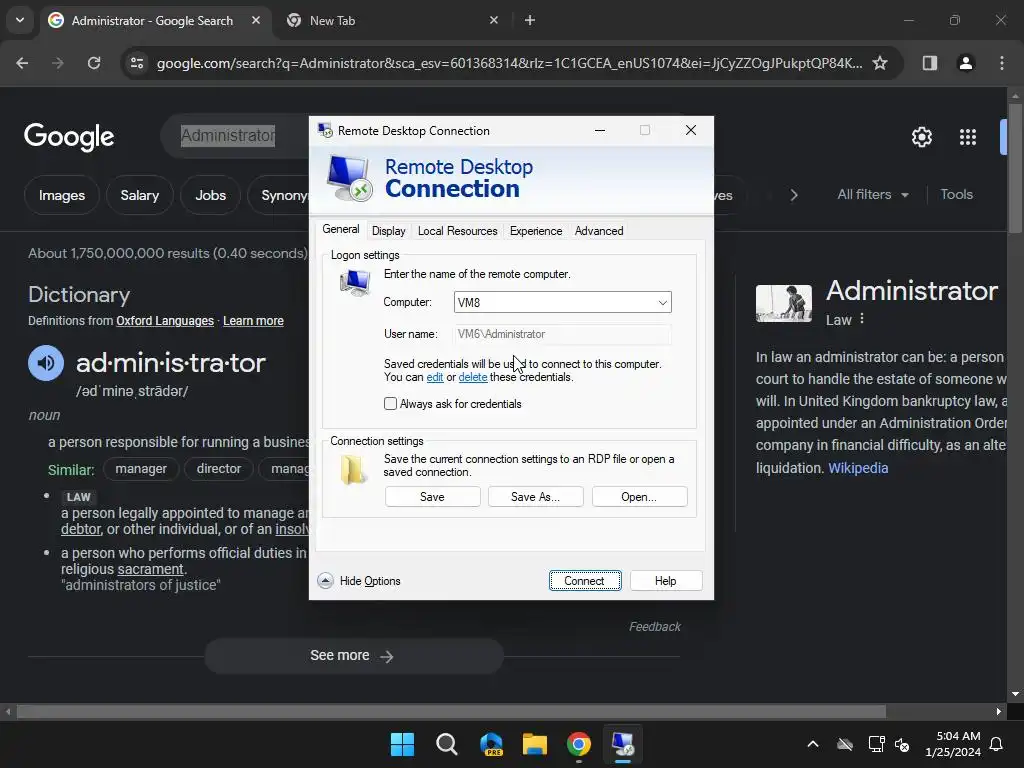
Task: Click the grayed User name field
Action: pyautogui.click(x=562, y=334)
